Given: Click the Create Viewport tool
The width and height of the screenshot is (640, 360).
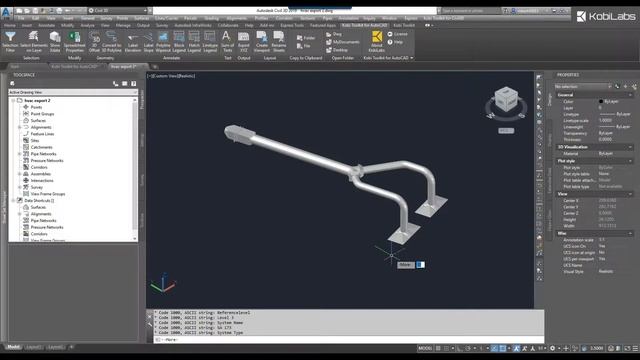Looking at the screenshot, I should tap(262, 42).
